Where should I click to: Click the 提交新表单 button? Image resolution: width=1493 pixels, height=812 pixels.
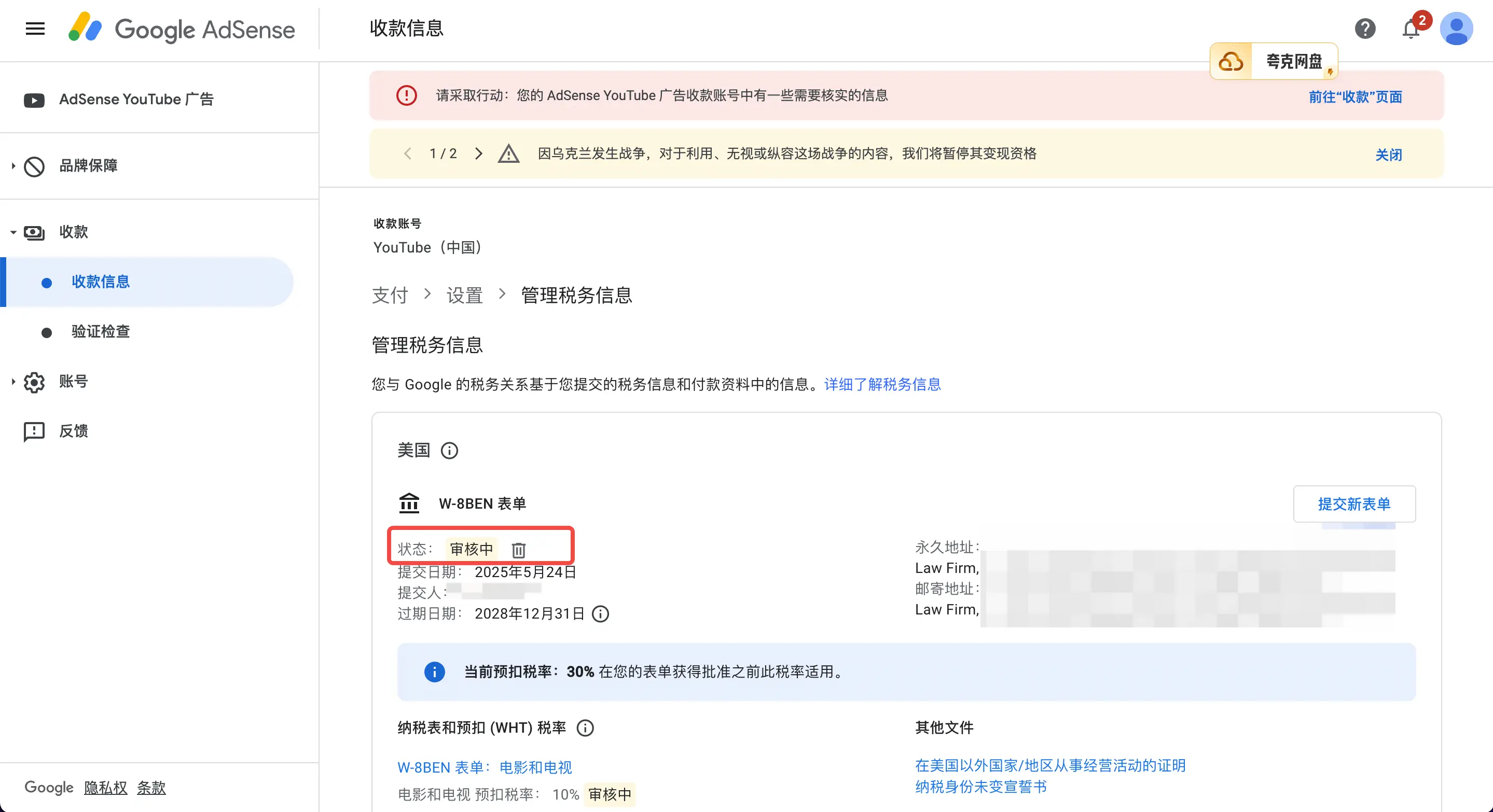(1354, 504)
